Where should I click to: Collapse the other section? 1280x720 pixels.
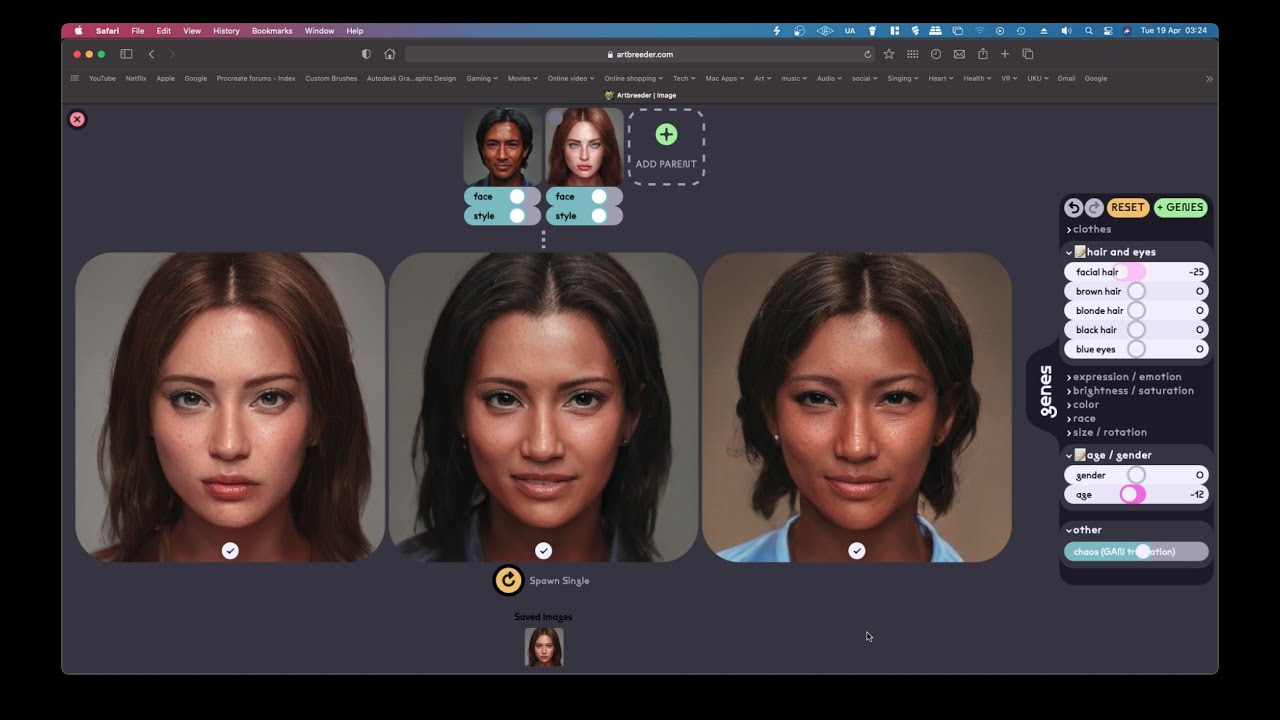1084,530
